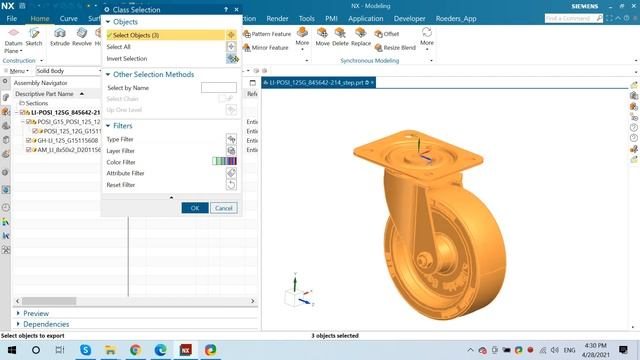Open the Sketch tool

(x=34, y=37)
